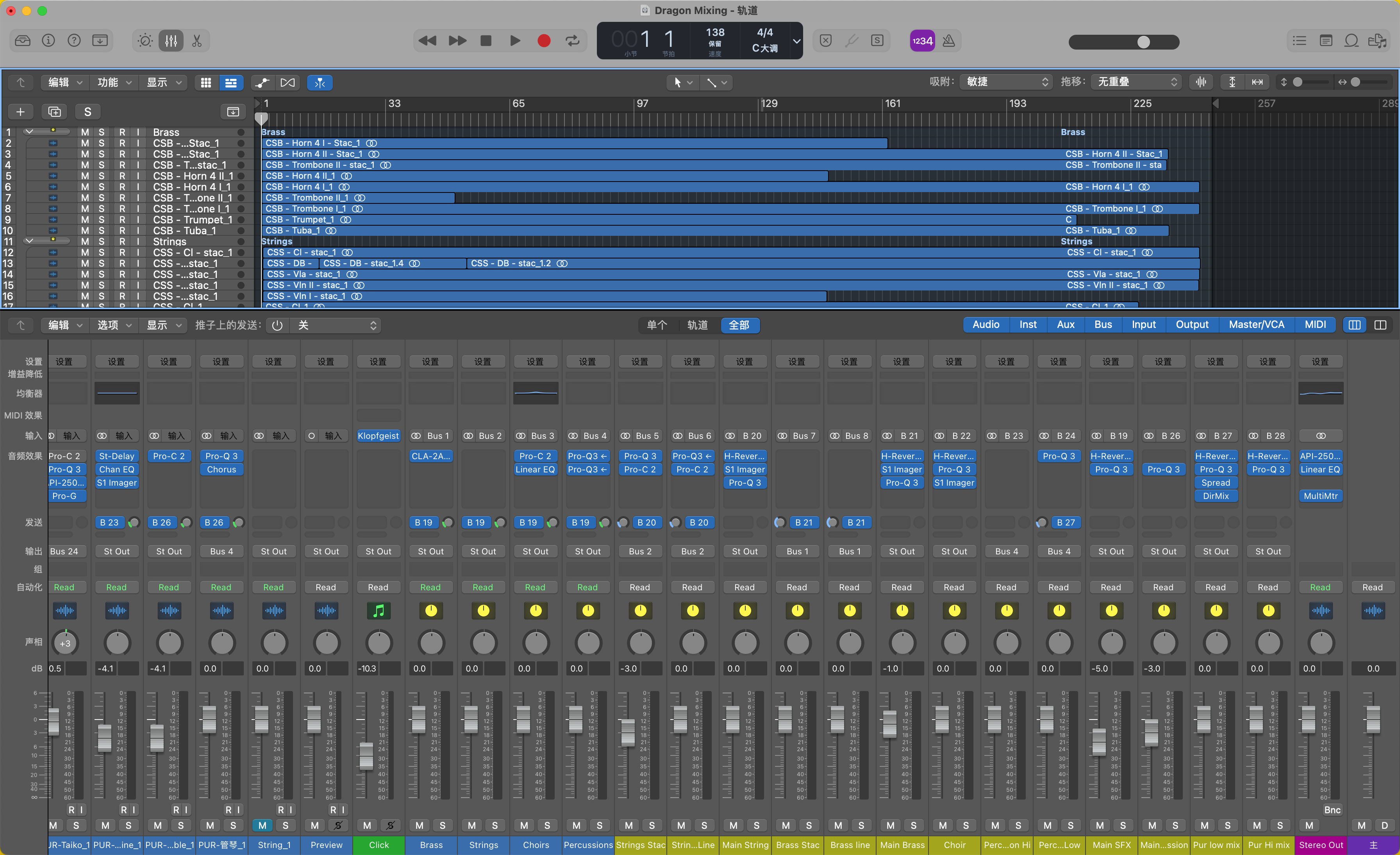Collapse the Brass track stack
1400x855 pixels.
(x=29, y=132)
